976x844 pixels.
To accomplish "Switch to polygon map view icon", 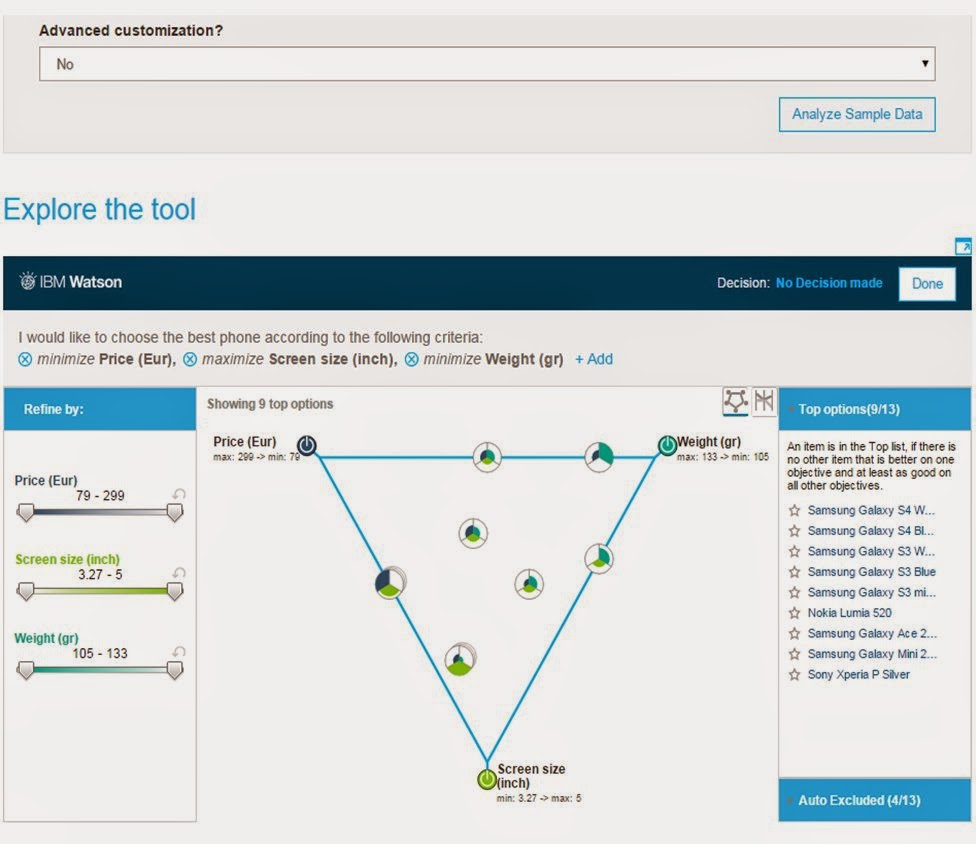I will coord(735,400).
